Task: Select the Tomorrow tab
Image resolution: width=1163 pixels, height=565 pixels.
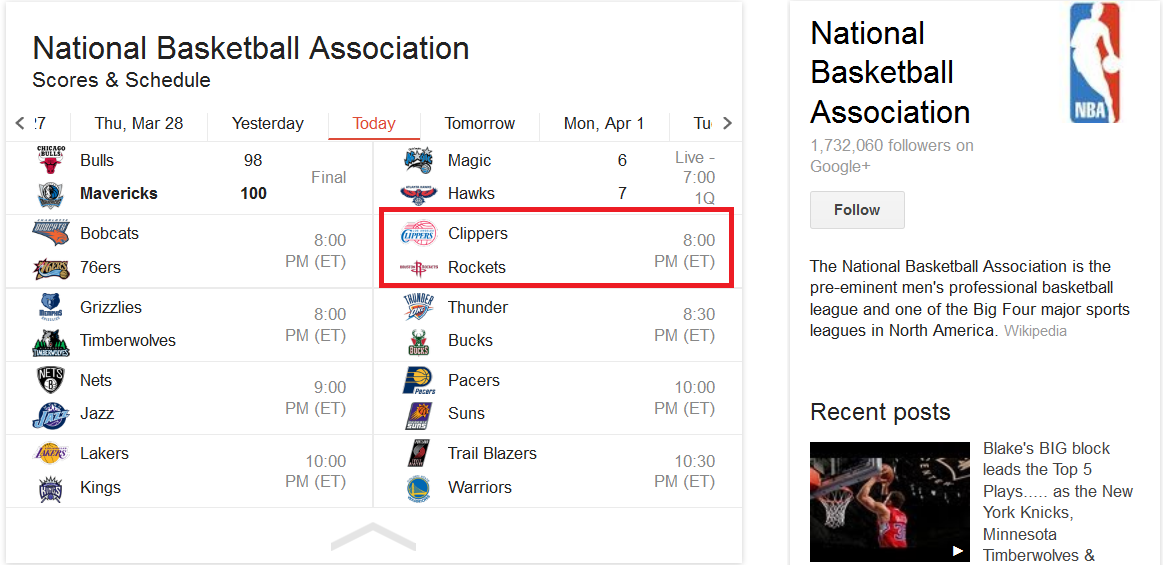Action: [x=480, y=124]
